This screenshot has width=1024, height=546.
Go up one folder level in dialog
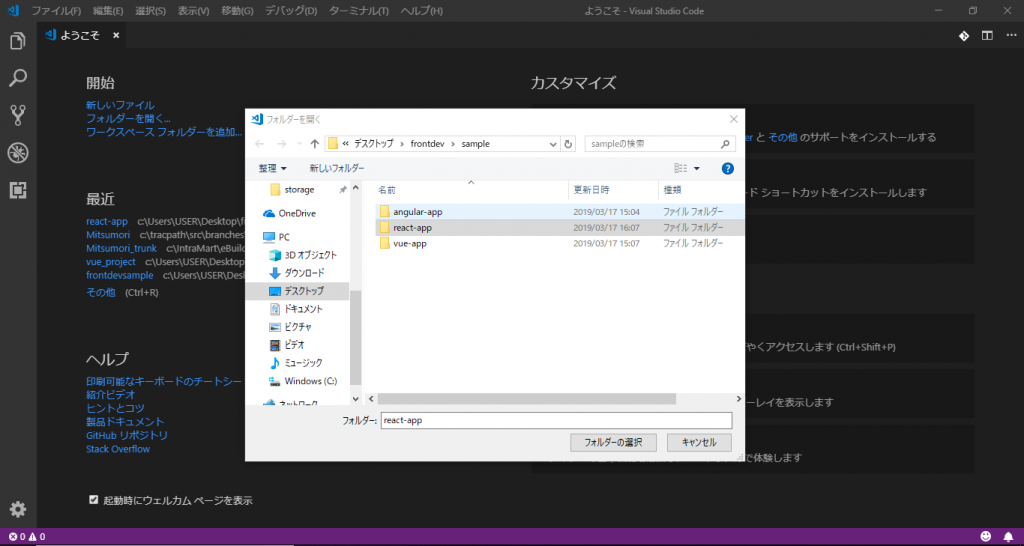coord(315,144)
